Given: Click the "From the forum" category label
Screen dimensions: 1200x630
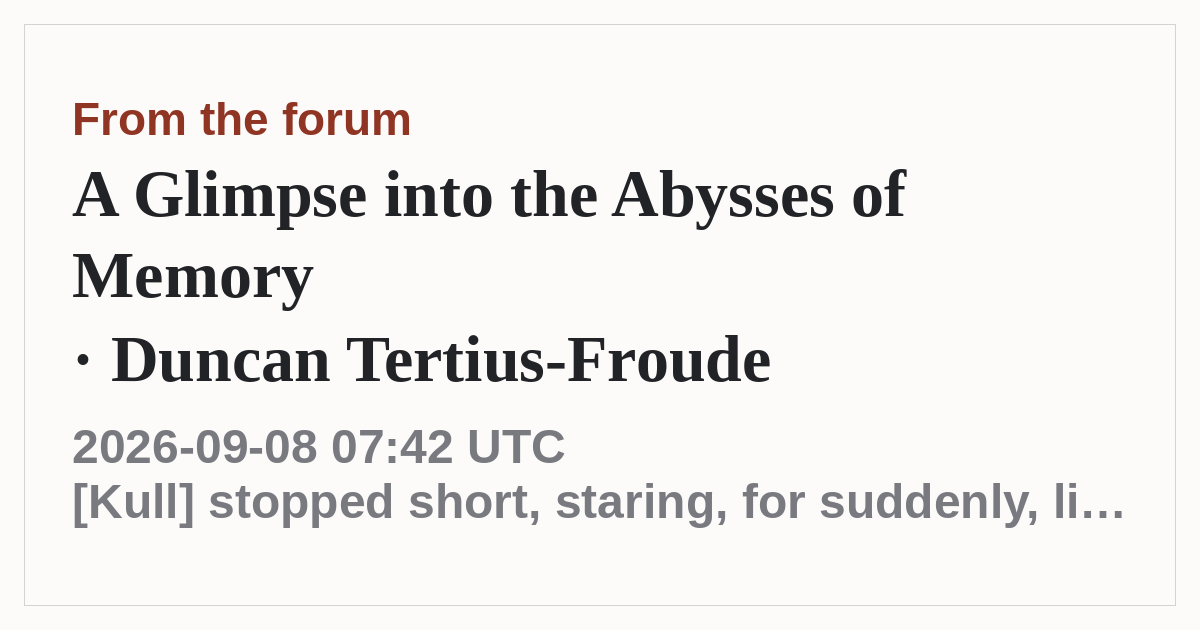Looking at the screenshot, I should coord(241,120).
